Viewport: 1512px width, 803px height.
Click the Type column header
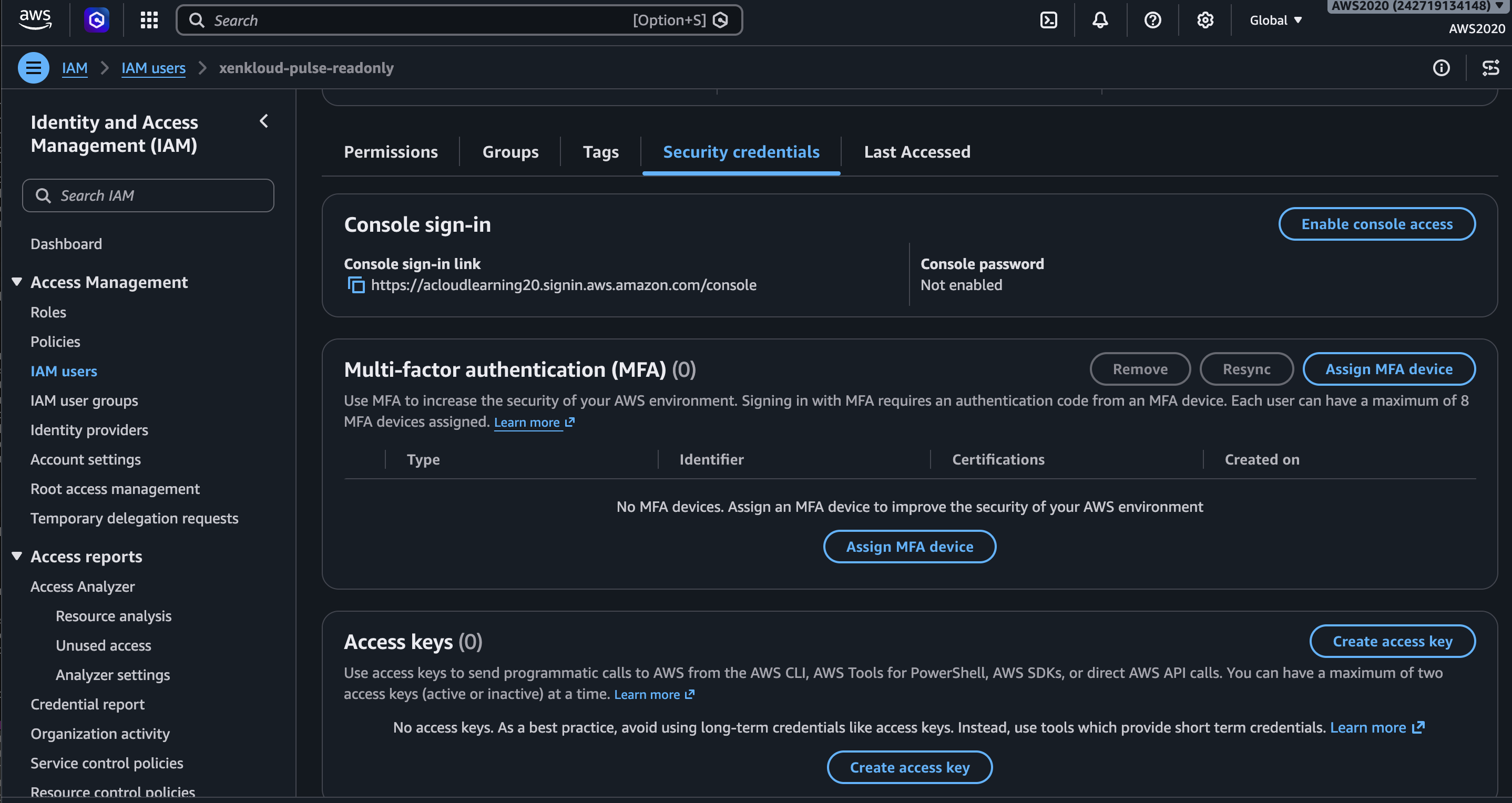(x=423, y=459)
